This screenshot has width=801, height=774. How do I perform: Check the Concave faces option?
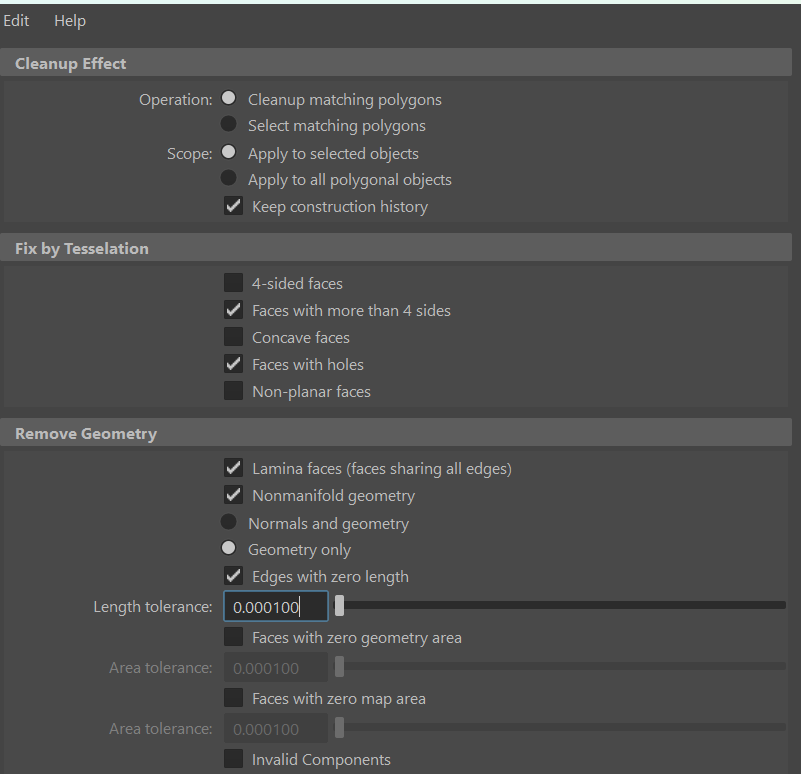pyautogui.click(x=234, y=337)
